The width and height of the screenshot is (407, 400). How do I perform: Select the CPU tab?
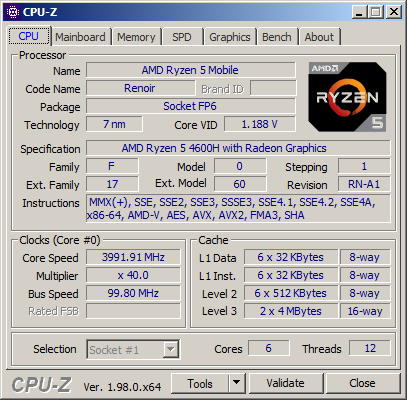[29, 36]
